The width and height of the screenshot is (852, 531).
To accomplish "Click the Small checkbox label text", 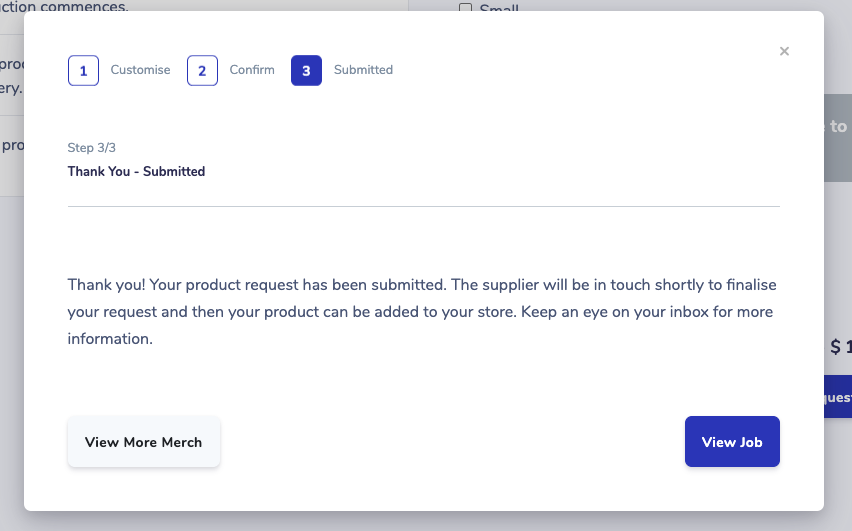I will pos(499,8).
